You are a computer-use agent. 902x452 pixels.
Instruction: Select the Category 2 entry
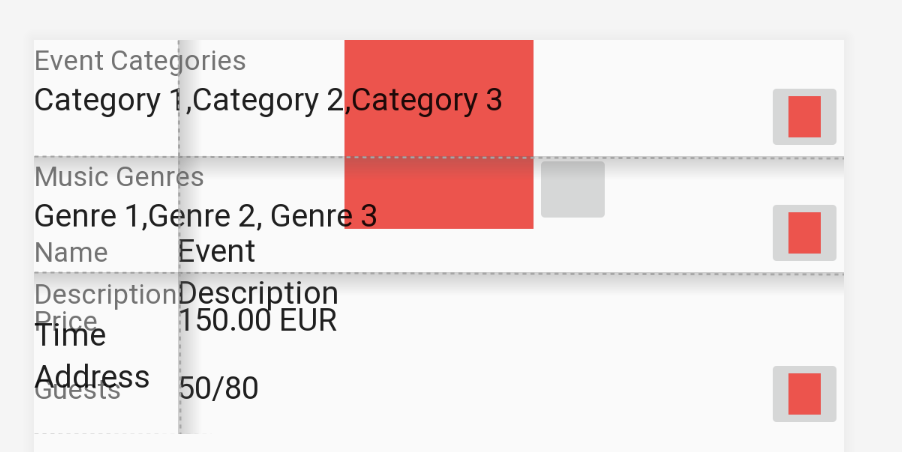click(268, 100)
